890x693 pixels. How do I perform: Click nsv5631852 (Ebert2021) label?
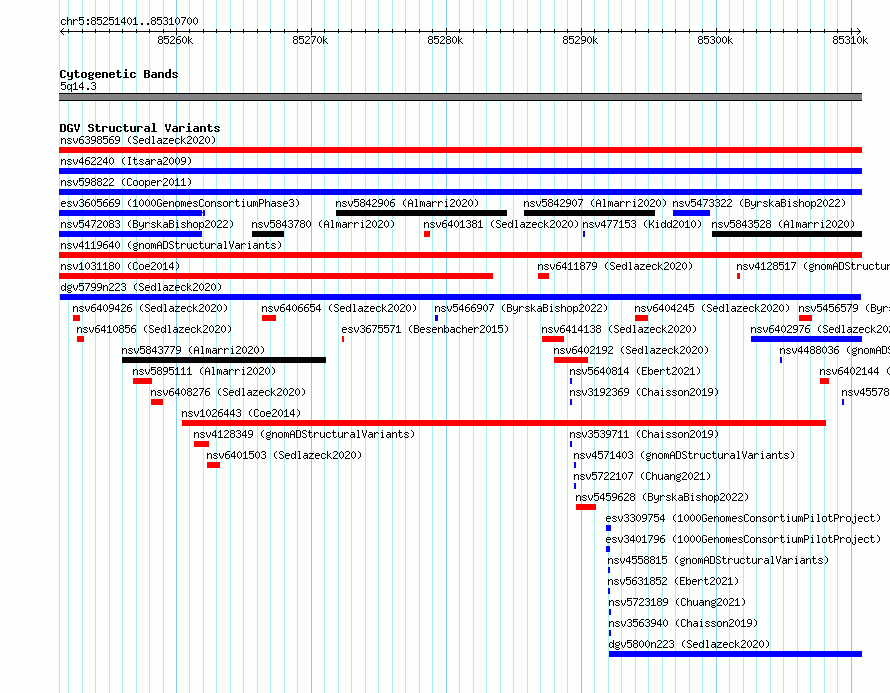[x=673, y=581]
